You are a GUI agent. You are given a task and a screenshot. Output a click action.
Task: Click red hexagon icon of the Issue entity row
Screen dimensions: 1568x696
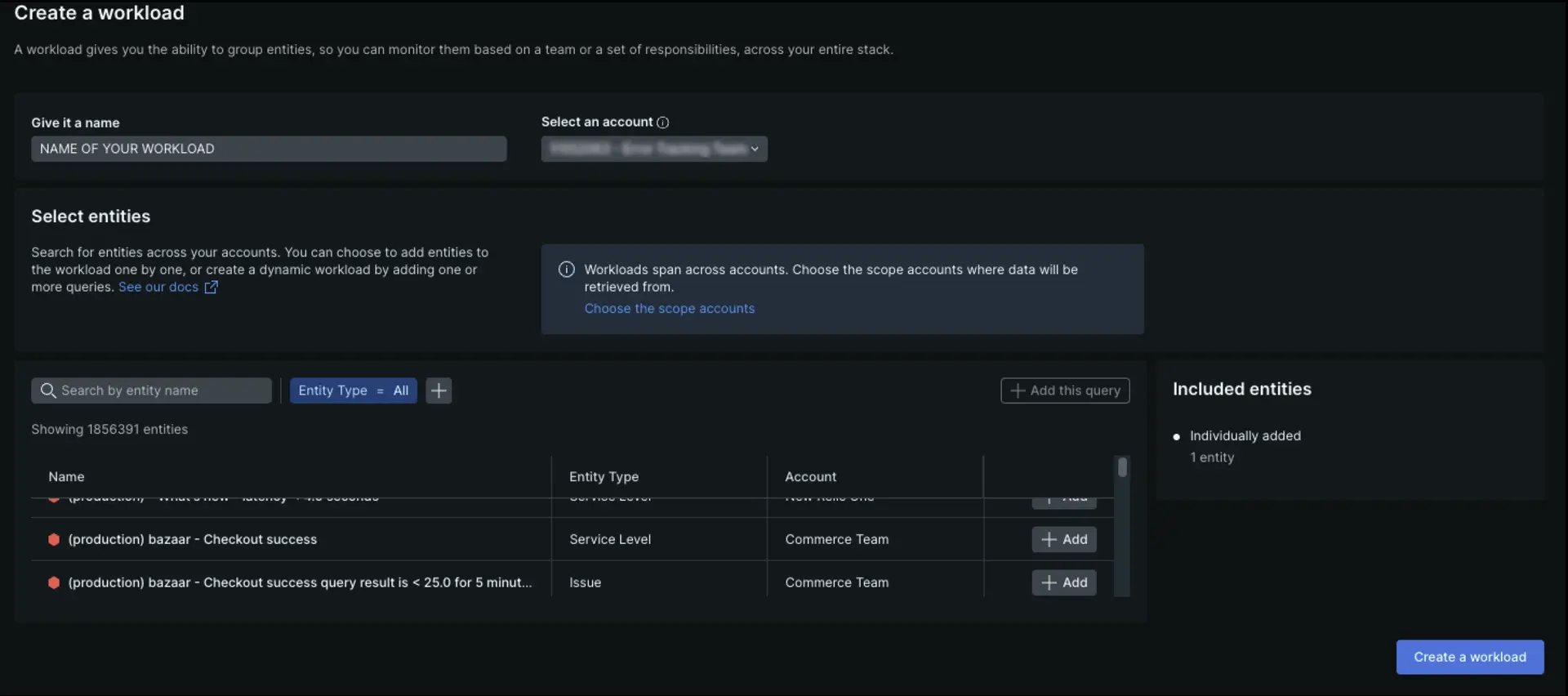tap(54, 582)
